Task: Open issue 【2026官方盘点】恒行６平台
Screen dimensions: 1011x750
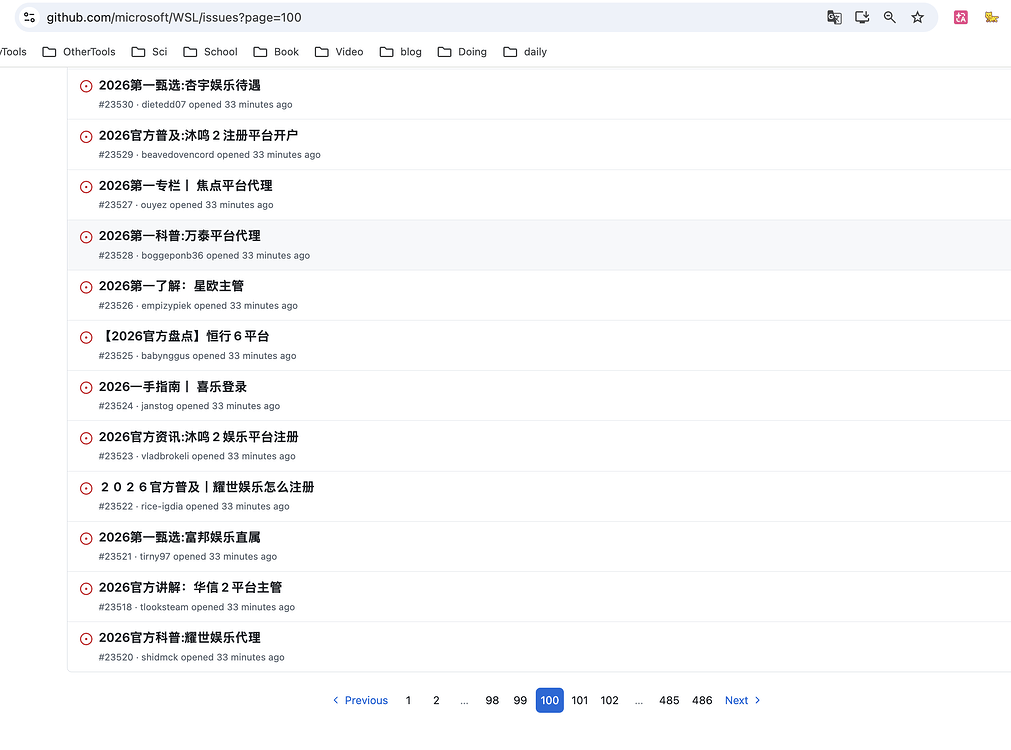Action: [x=184, y=336]
